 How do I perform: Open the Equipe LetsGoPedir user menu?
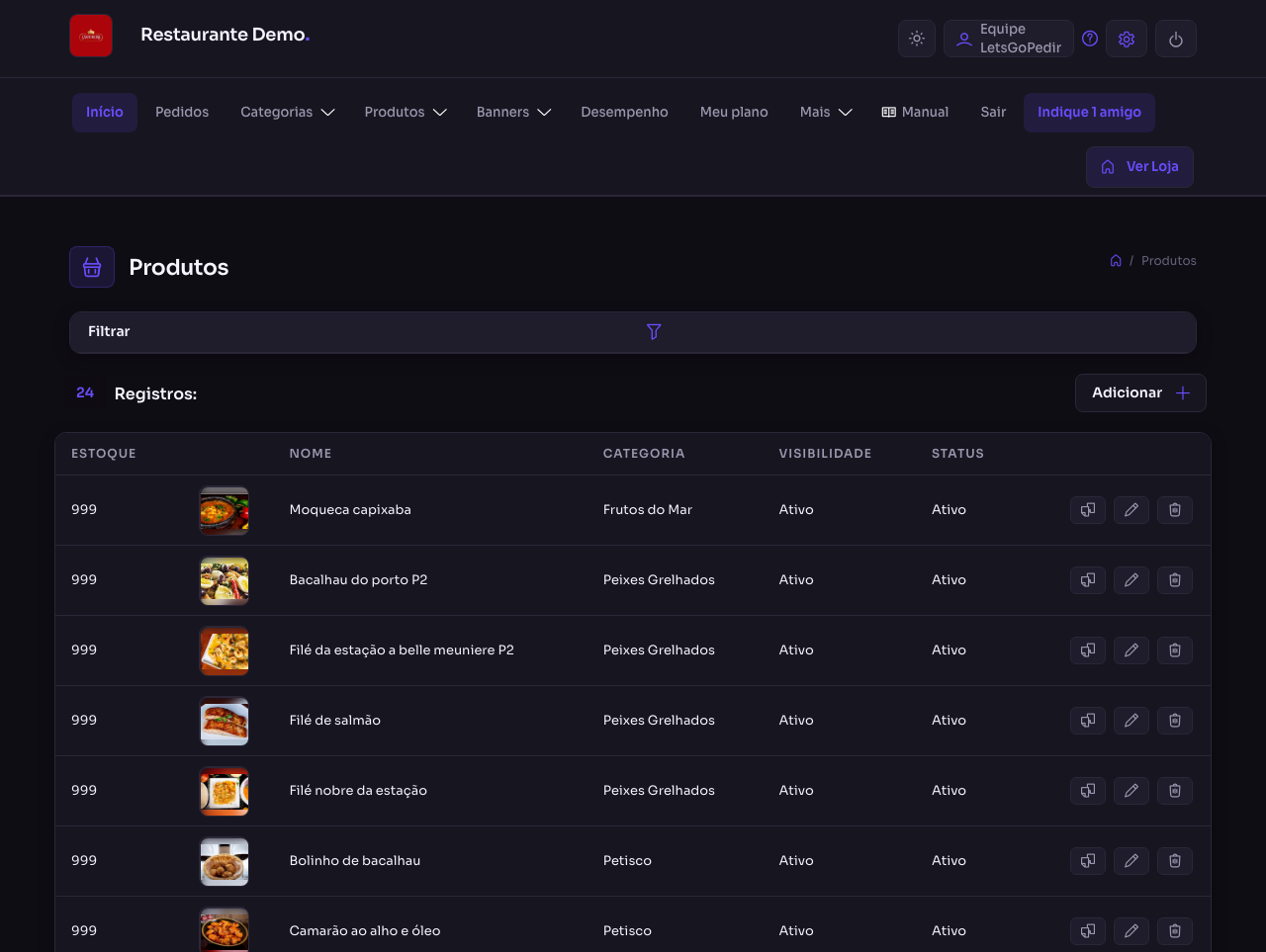point(1009,39)
